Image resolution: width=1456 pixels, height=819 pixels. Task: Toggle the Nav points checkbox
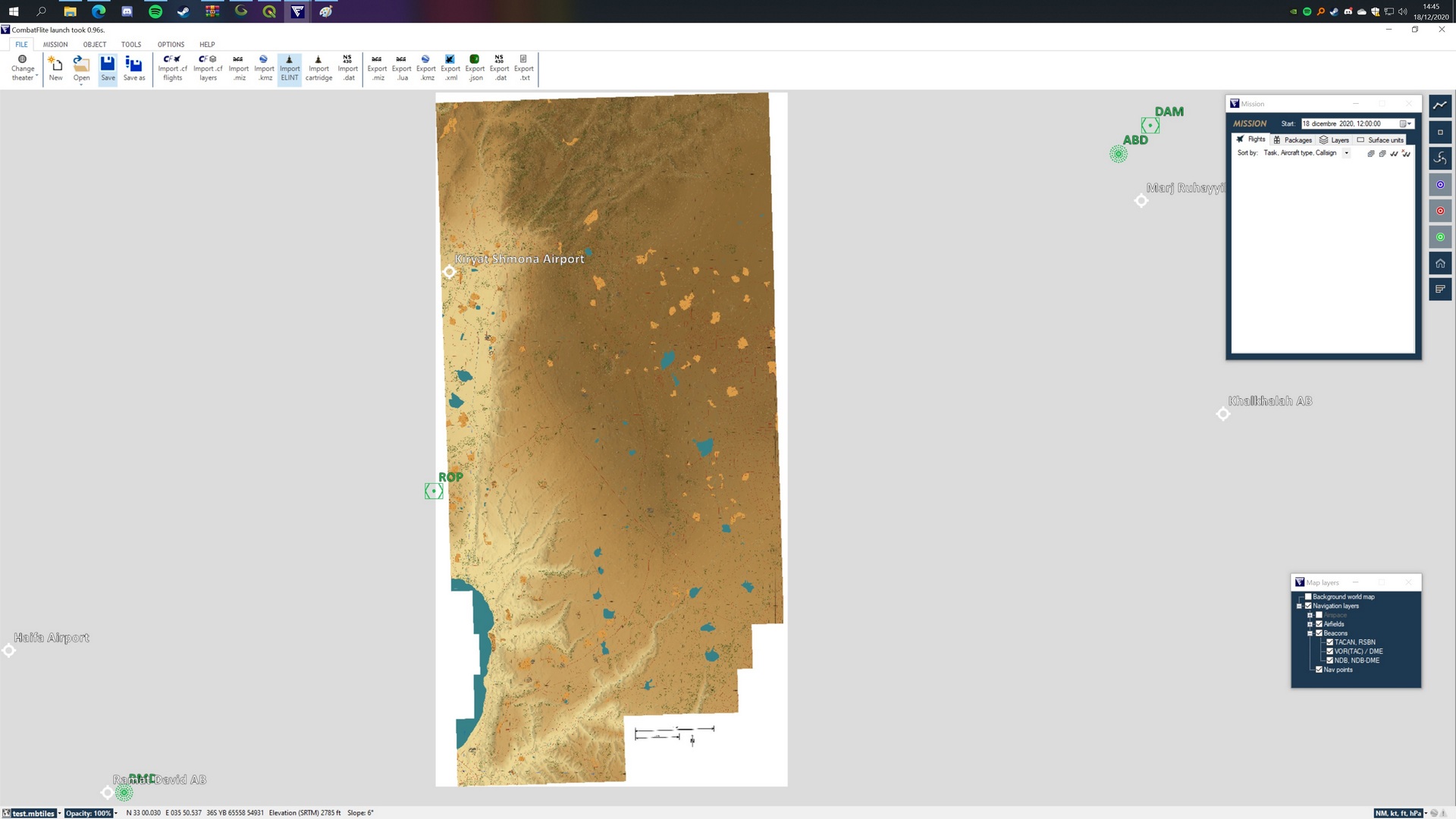[x=1319, y=670]
